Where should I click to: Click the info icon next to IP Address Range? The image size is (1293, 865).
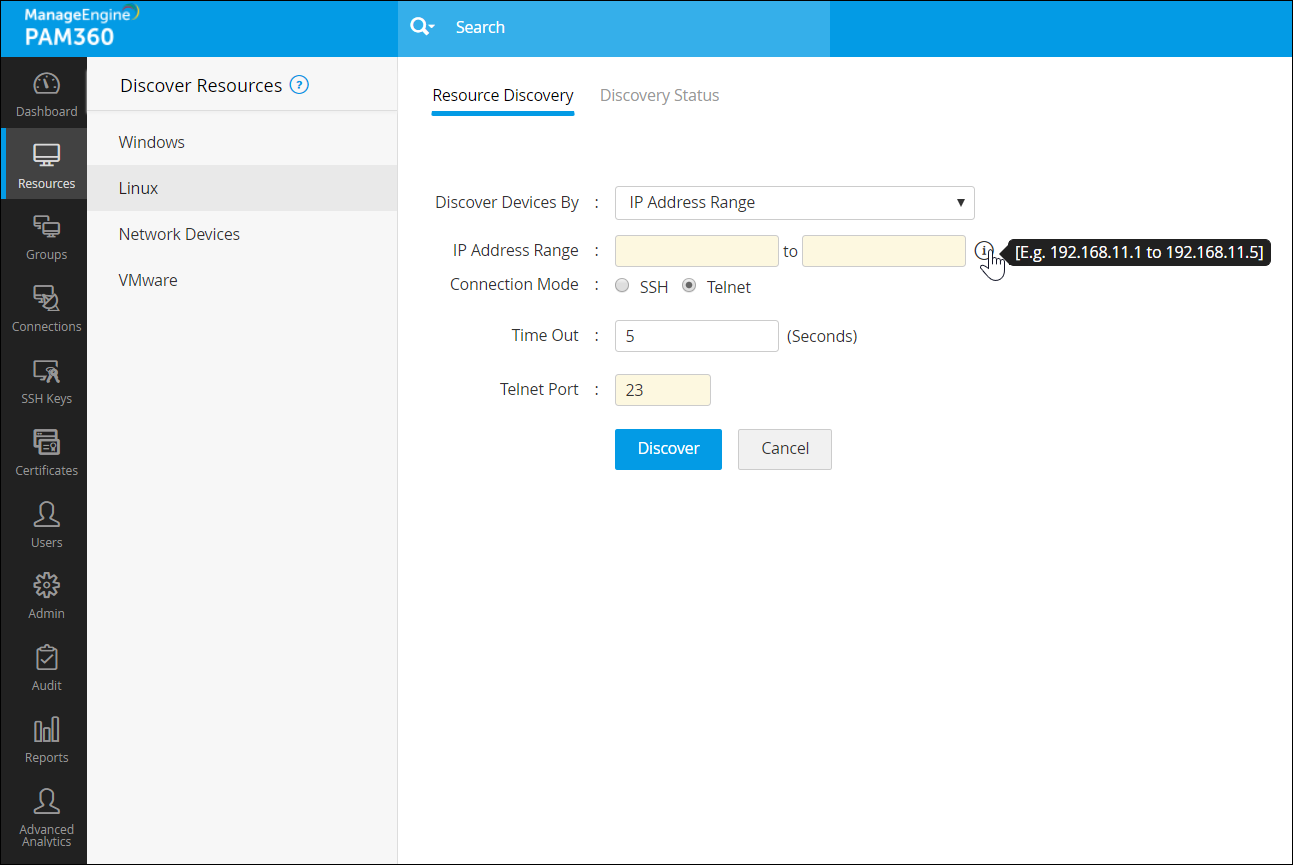point(986,251)
